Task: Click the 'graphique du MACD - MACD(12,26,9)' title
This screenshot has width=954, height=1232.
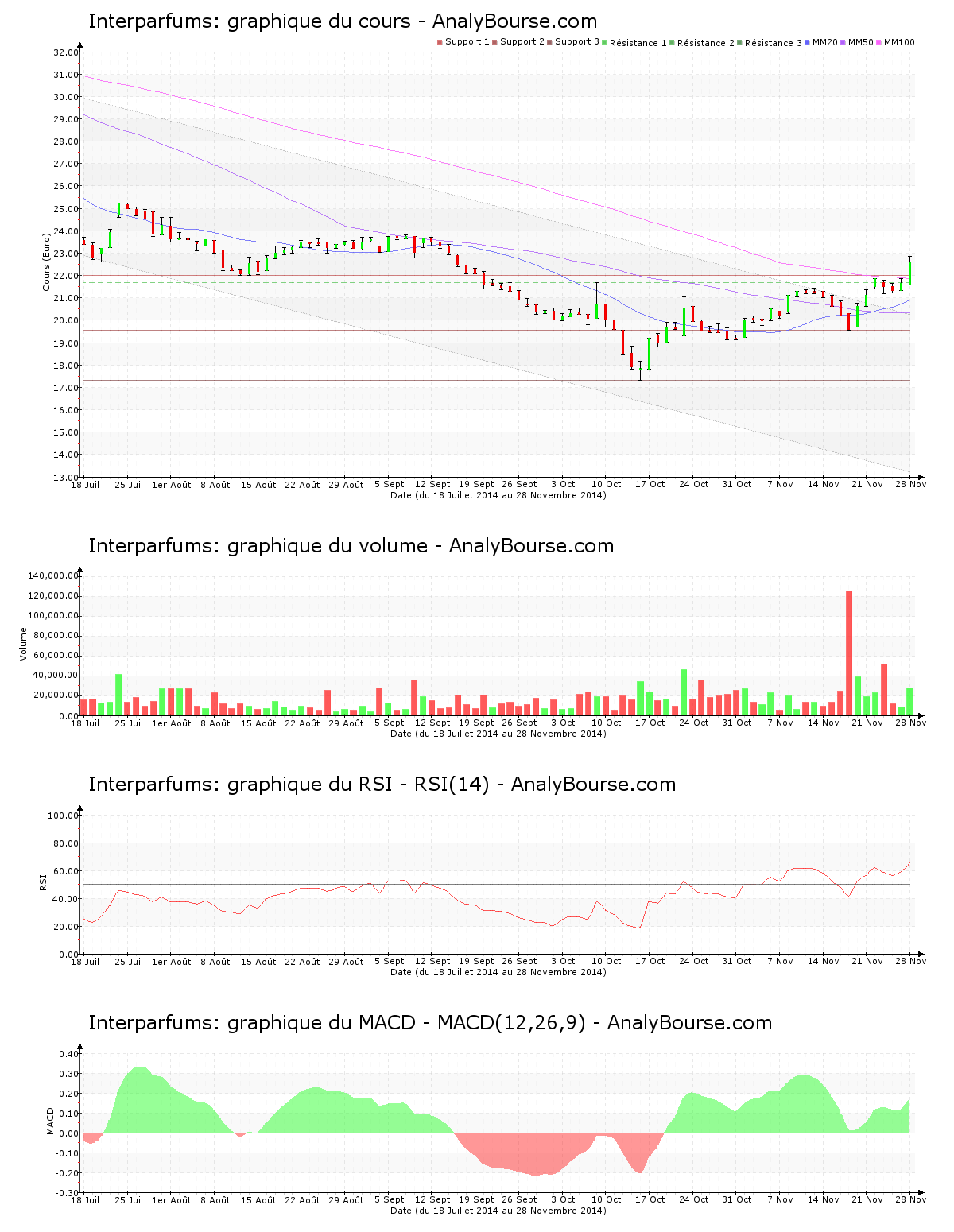Action: click(x=406, y=1023)
